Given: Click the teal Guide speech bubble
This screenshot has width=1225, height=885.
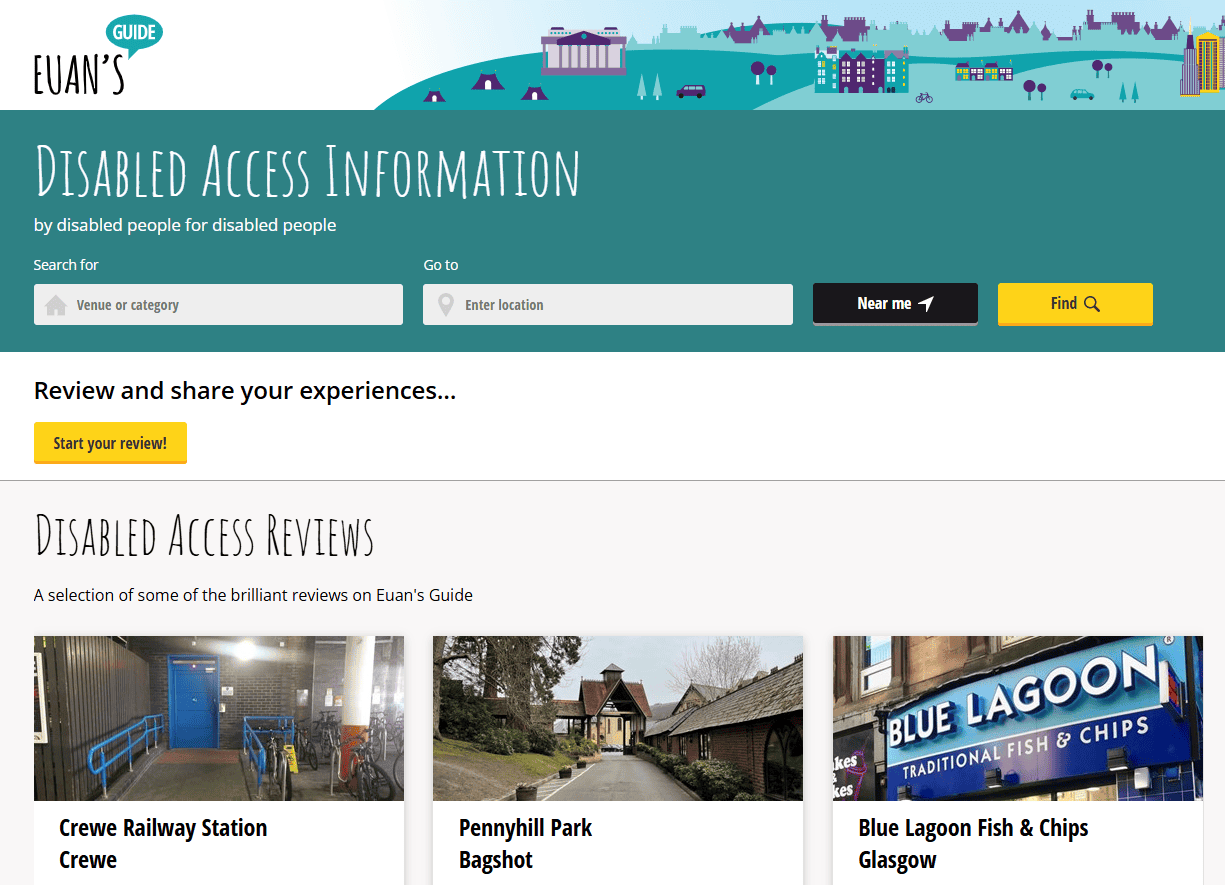Looking at the screenshot, I should click(133, 34).
